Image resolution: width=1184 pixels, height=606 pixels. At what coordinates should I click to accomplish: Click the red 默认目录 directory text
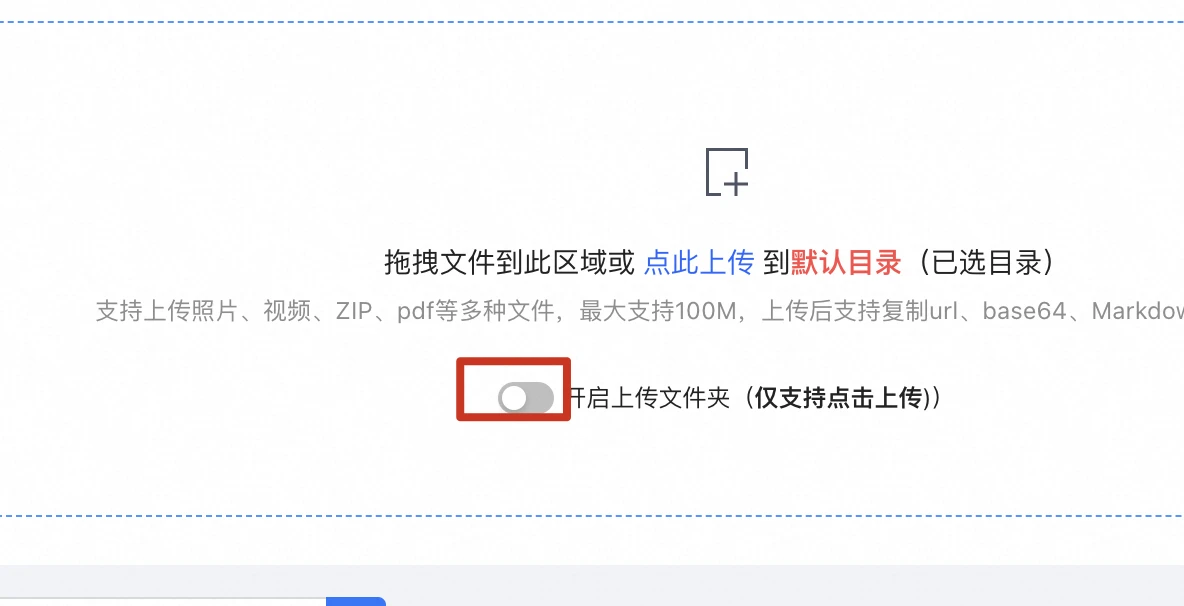coord(846,263)
